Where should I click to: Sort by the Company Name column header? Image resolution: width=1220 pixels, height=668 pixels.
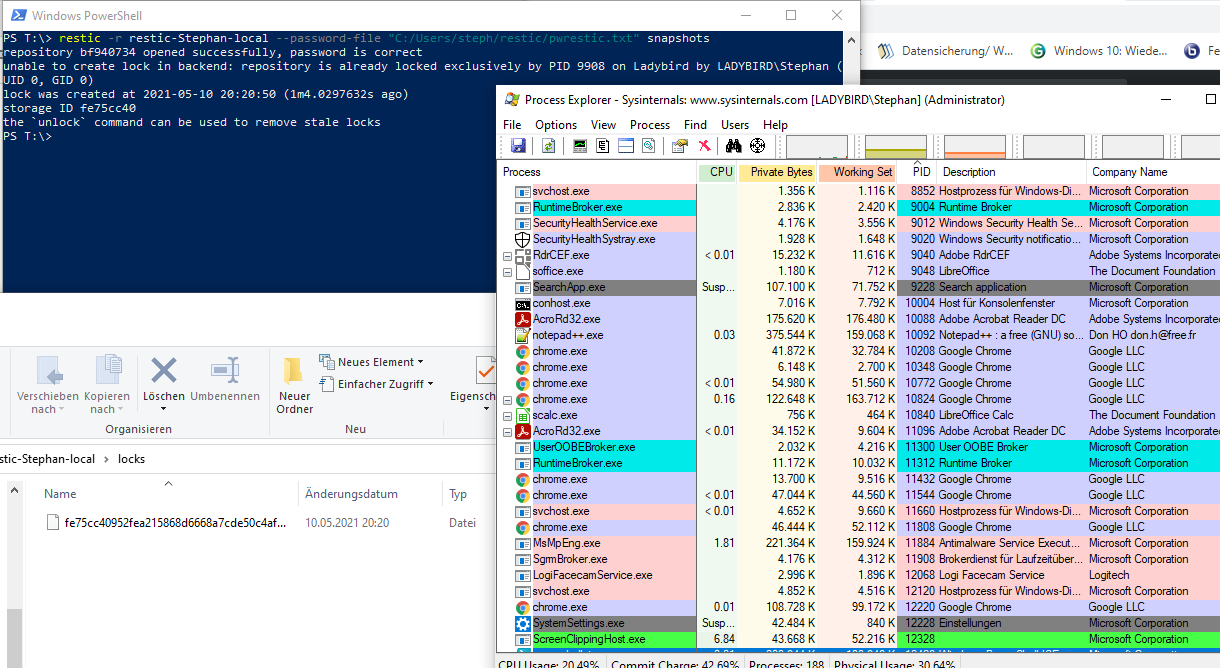coord(1153,172)
